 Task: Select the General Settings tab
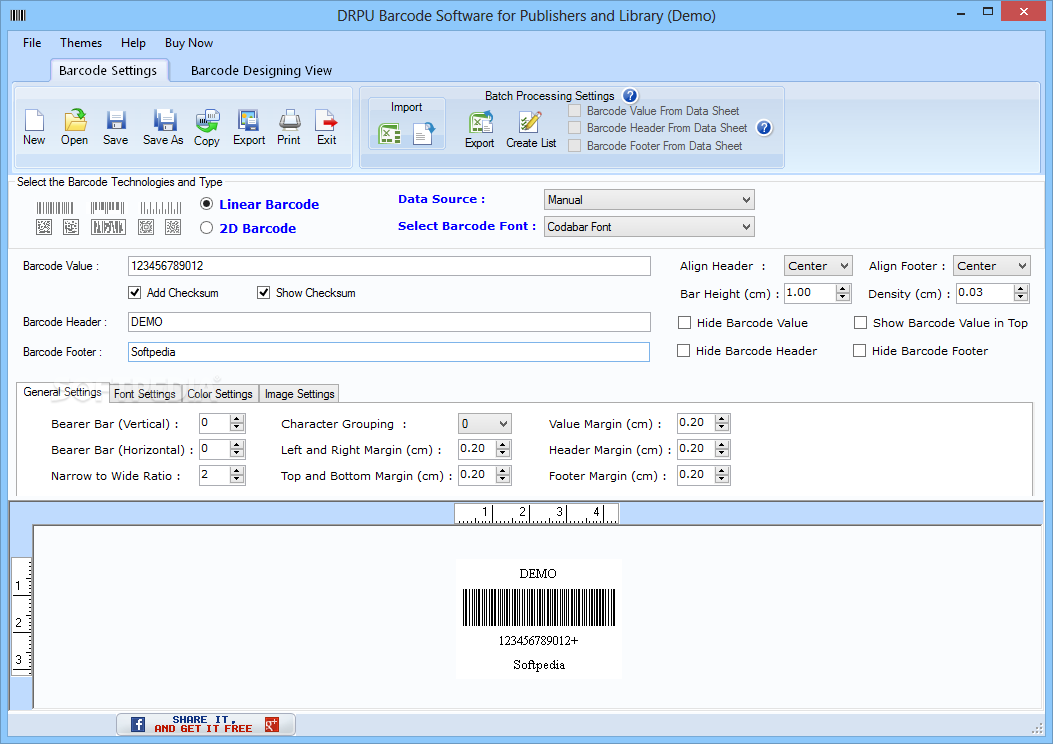tap(62, 392)
